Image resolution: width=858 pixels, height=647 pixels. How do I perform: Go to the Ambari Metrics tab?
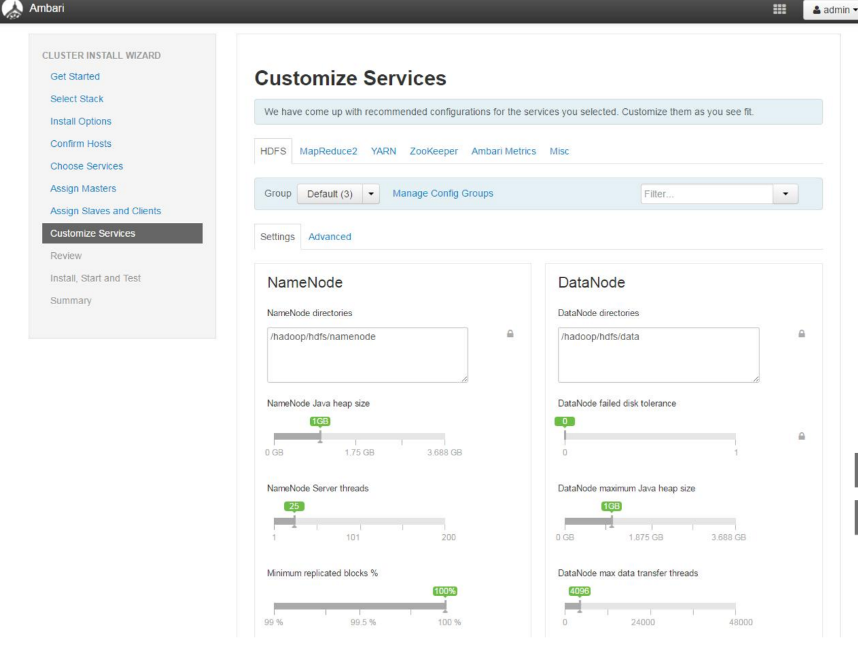pyautogui.click(x=504, y=150)
